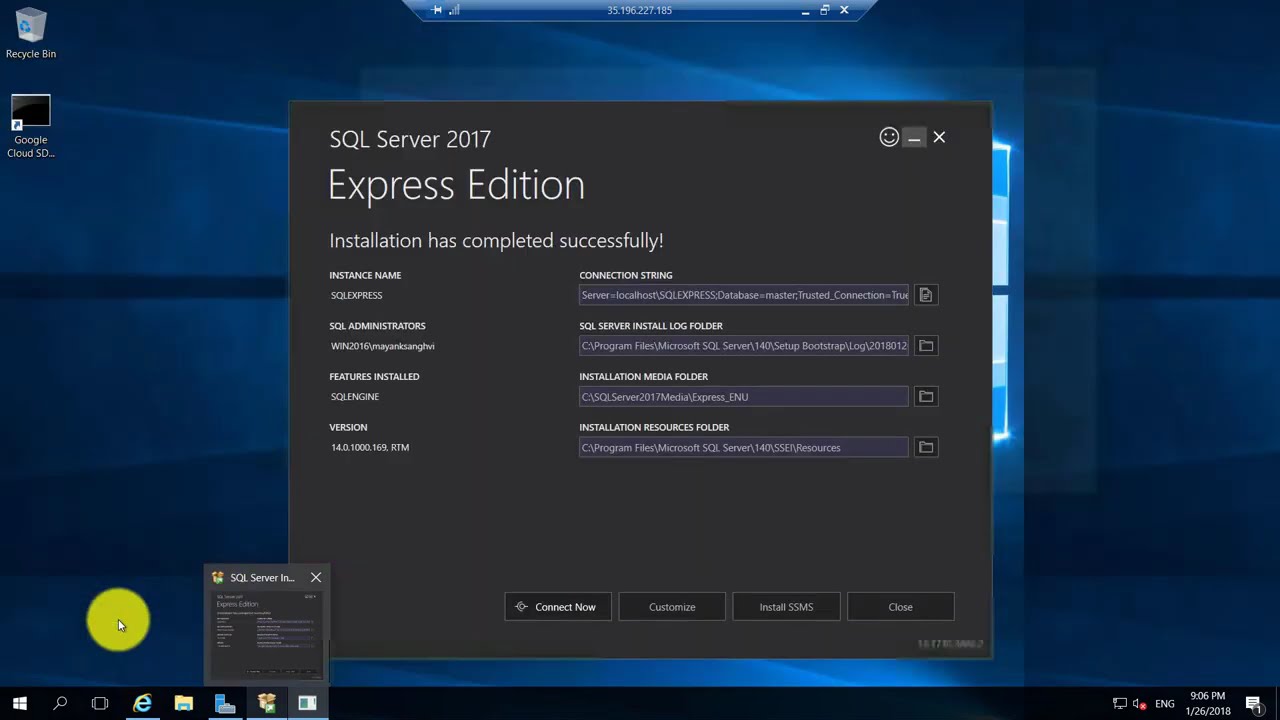Open Google Cloud SDK shell shortcut
This screenshot has height=720, width=1280.
pyautogui.click(x=31, y=127)
